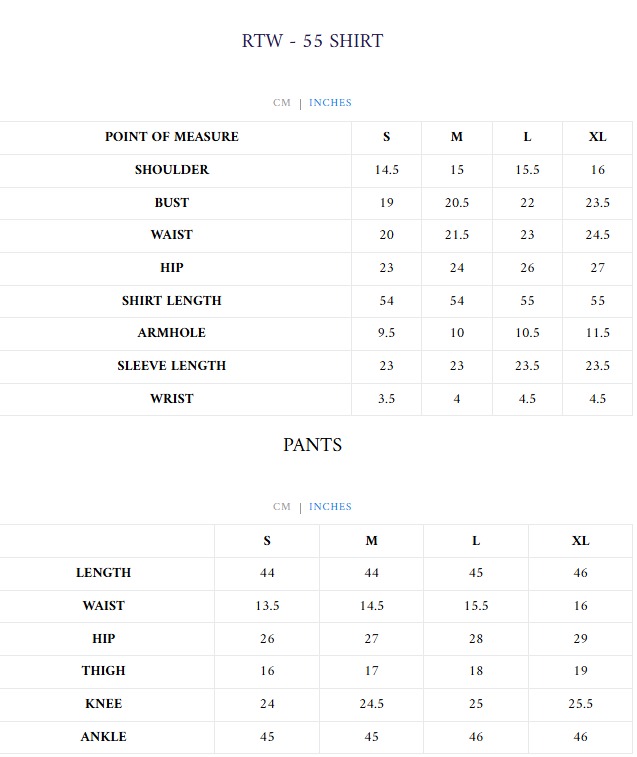This screenshot has width=637, height=757.
Task: Click the WRIST row label
Action: [172, 399]
